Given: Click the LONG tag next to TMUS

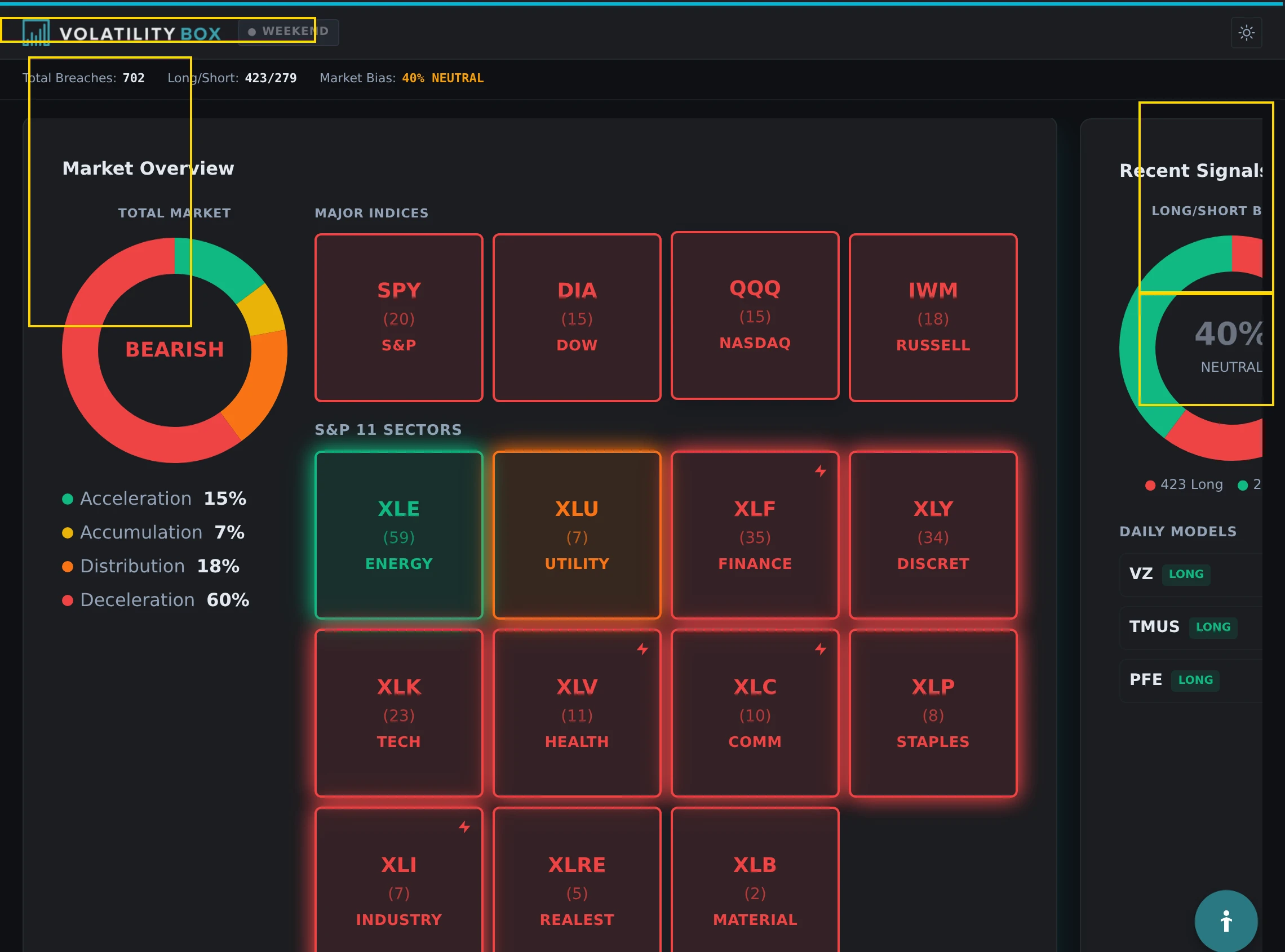Looking at the screenshot, I should [1213, 628].
